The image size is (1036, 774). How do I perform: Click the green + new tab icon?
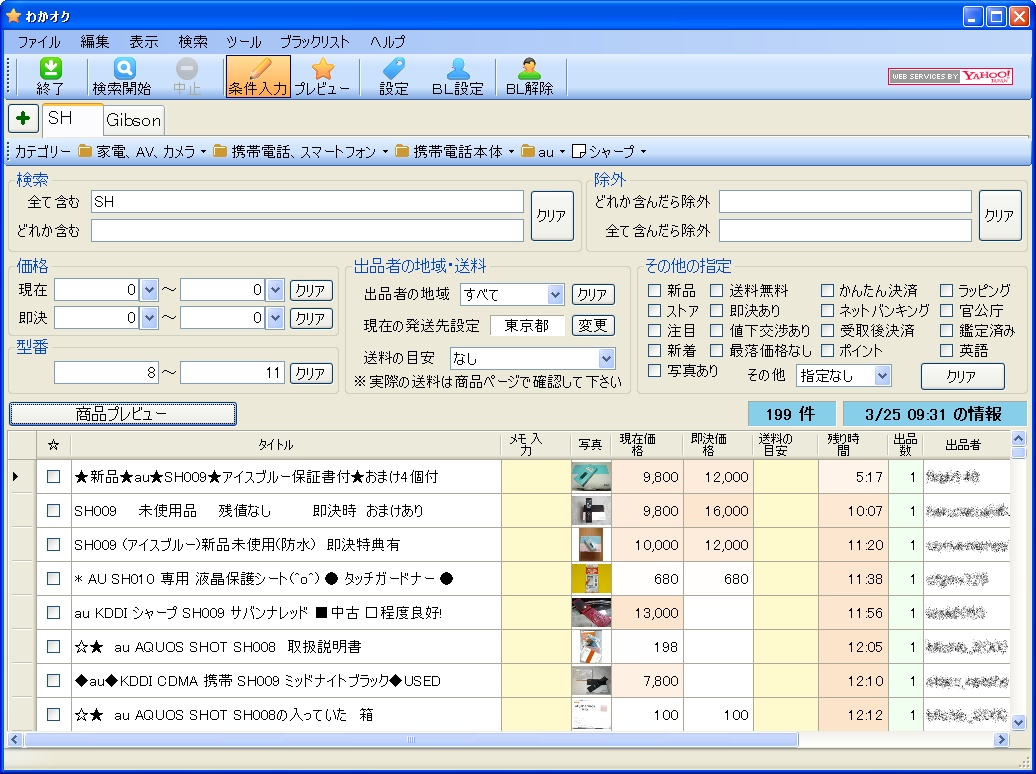(22, 118)
